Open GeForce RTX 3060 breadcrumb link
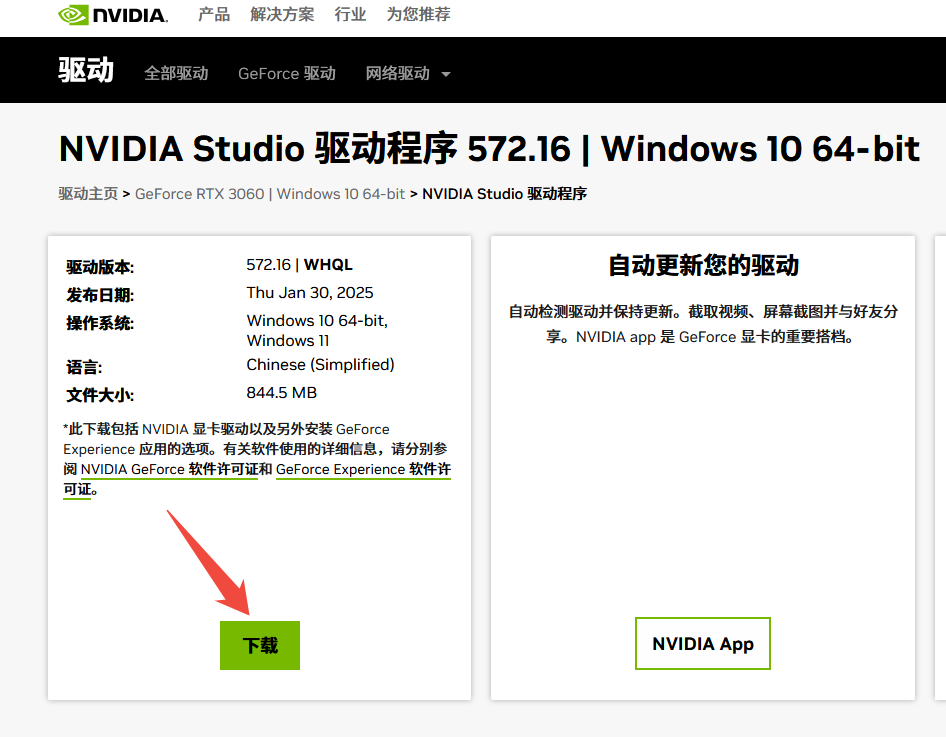Screen dimensions: 946x737 coord(270,194)
